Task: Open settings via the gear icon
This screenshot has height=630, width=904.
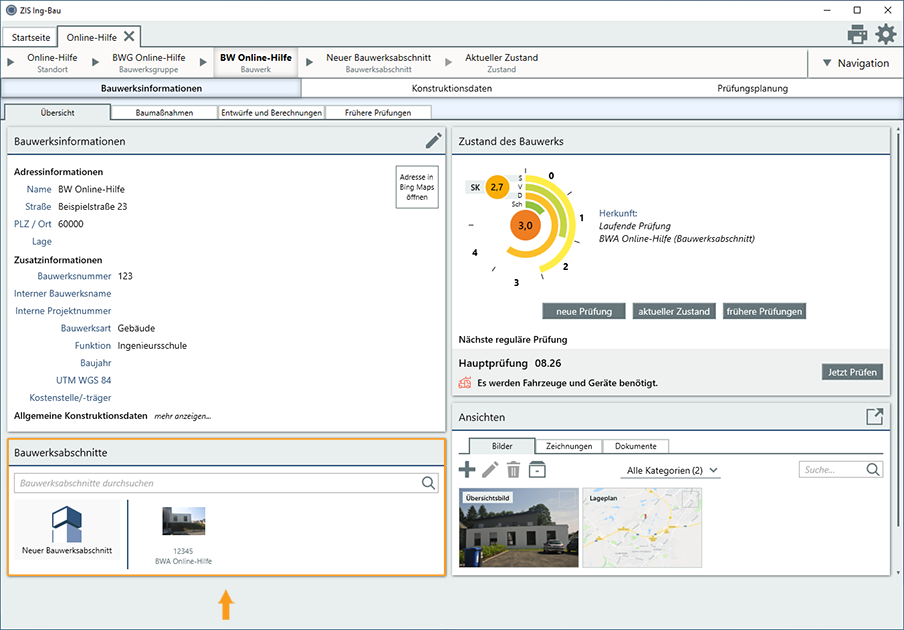Action: (886, 35)
